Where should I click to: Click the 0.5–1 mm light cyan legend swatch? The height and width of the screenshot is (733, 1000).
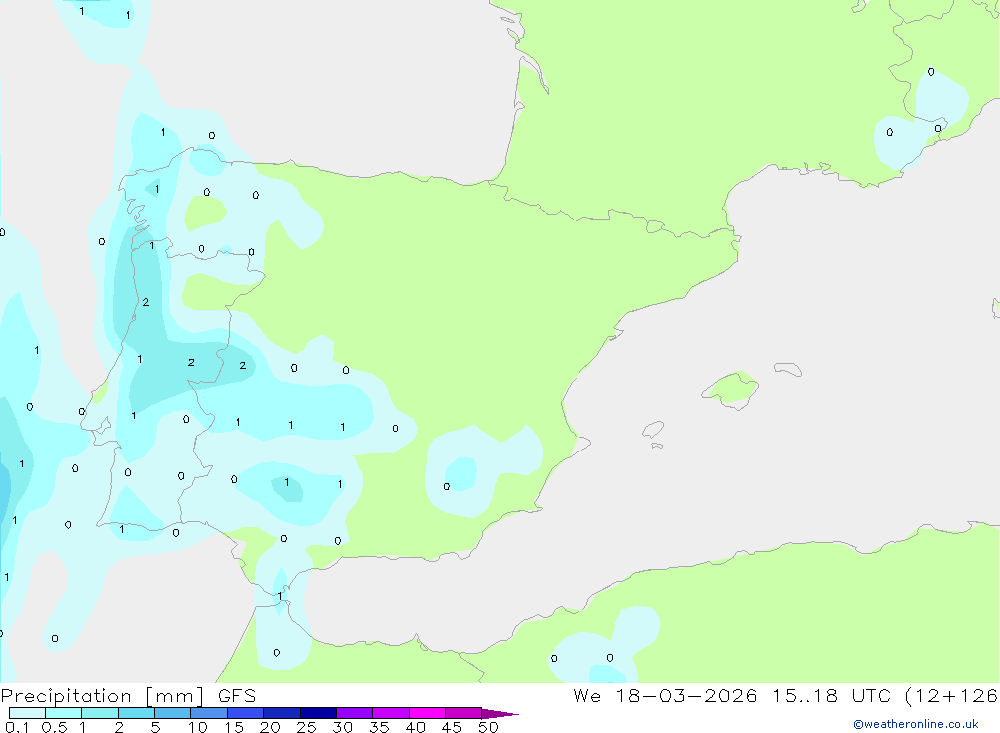pos(64,713)
